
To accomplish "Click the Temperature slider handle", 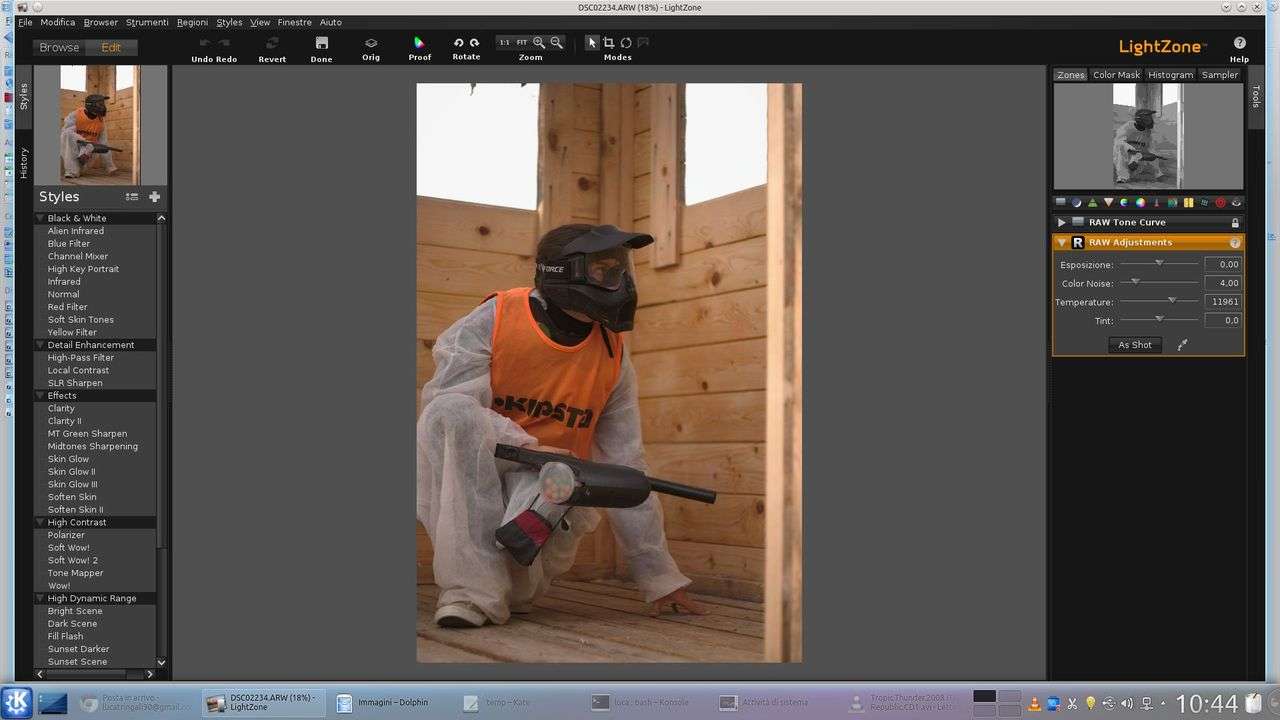I will coord(1172,300).
